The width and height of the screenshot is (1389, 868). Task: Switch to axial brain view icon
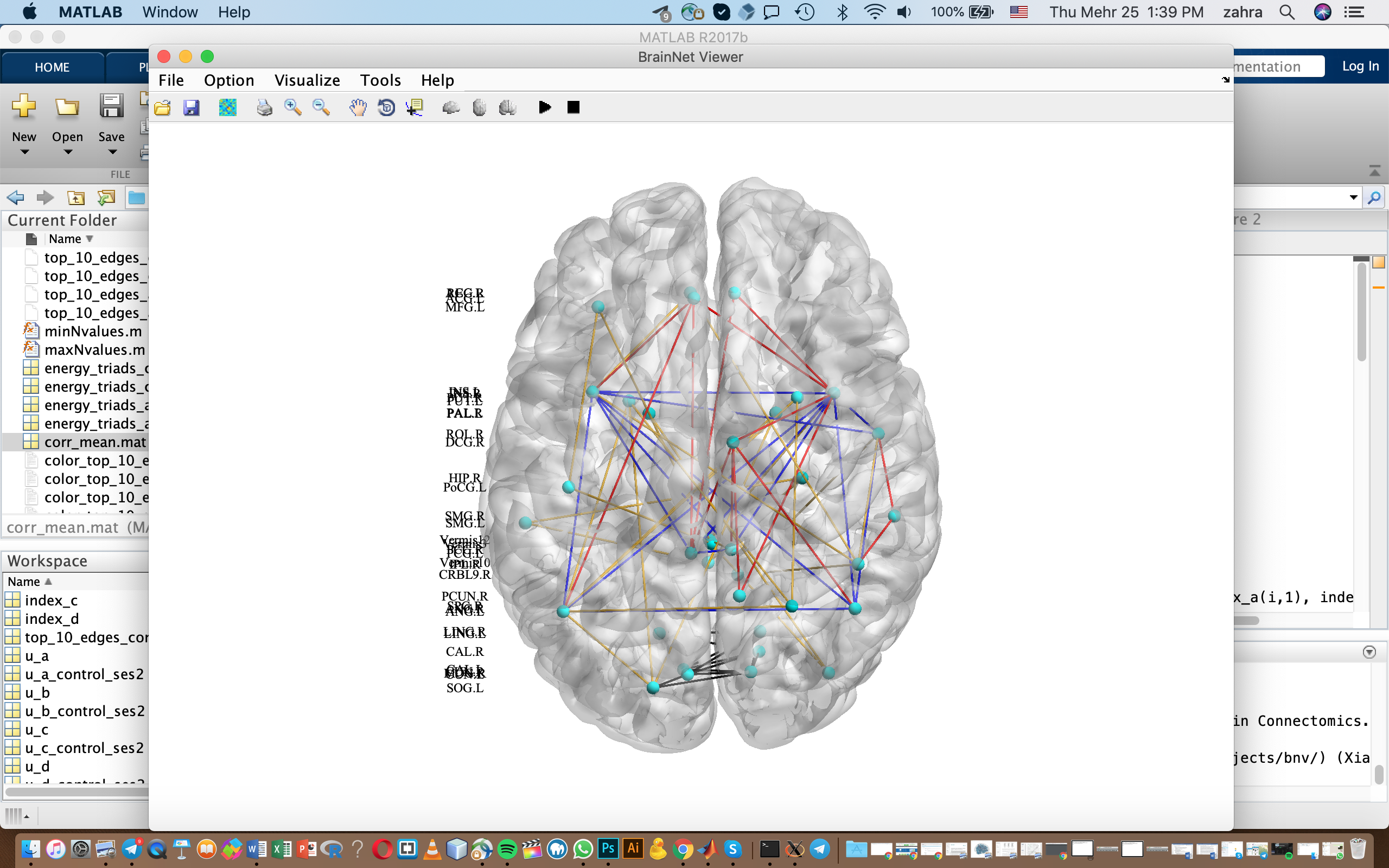479,107
